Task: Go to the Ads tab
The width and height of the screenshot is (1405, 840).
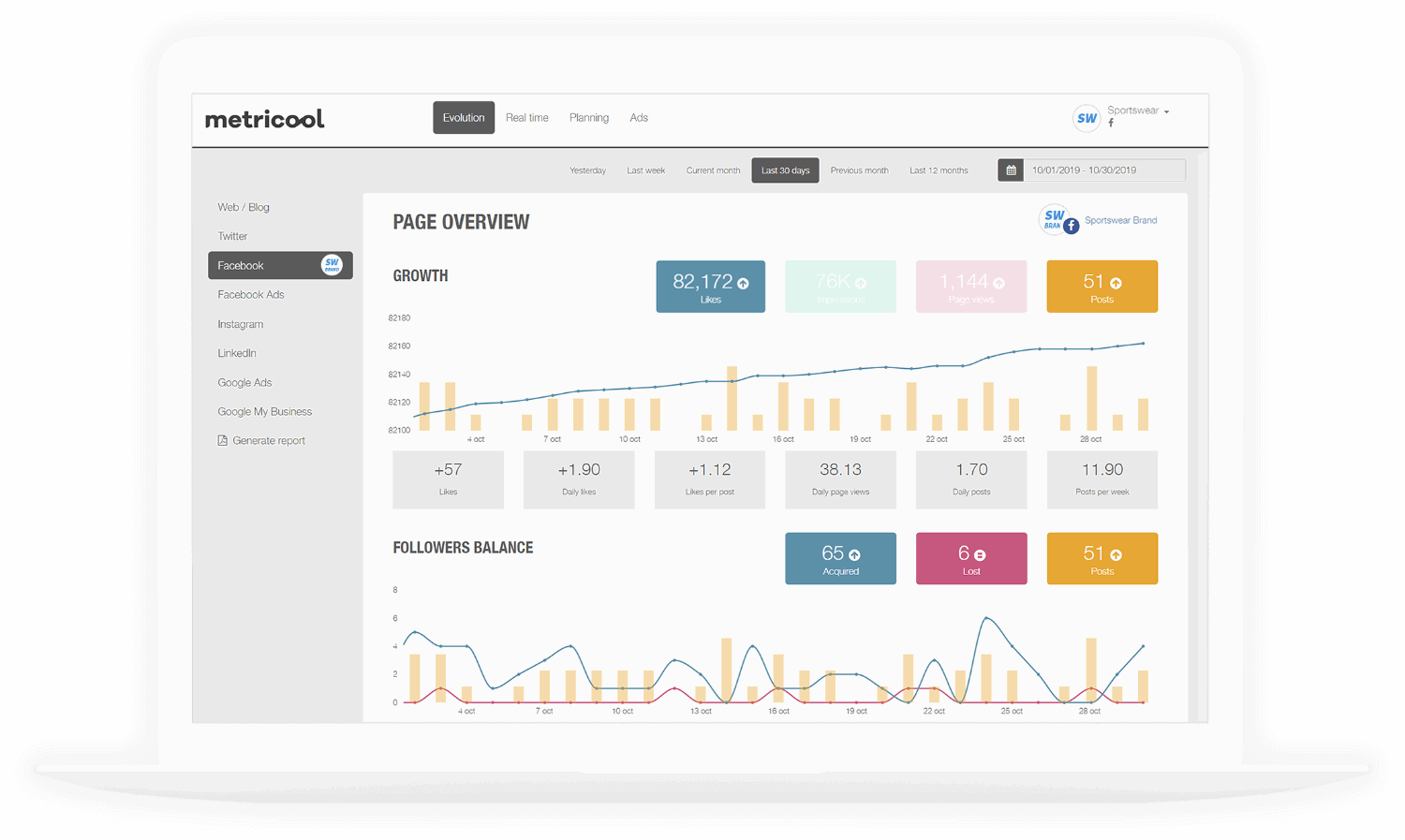Action: [x=639, y=118]
